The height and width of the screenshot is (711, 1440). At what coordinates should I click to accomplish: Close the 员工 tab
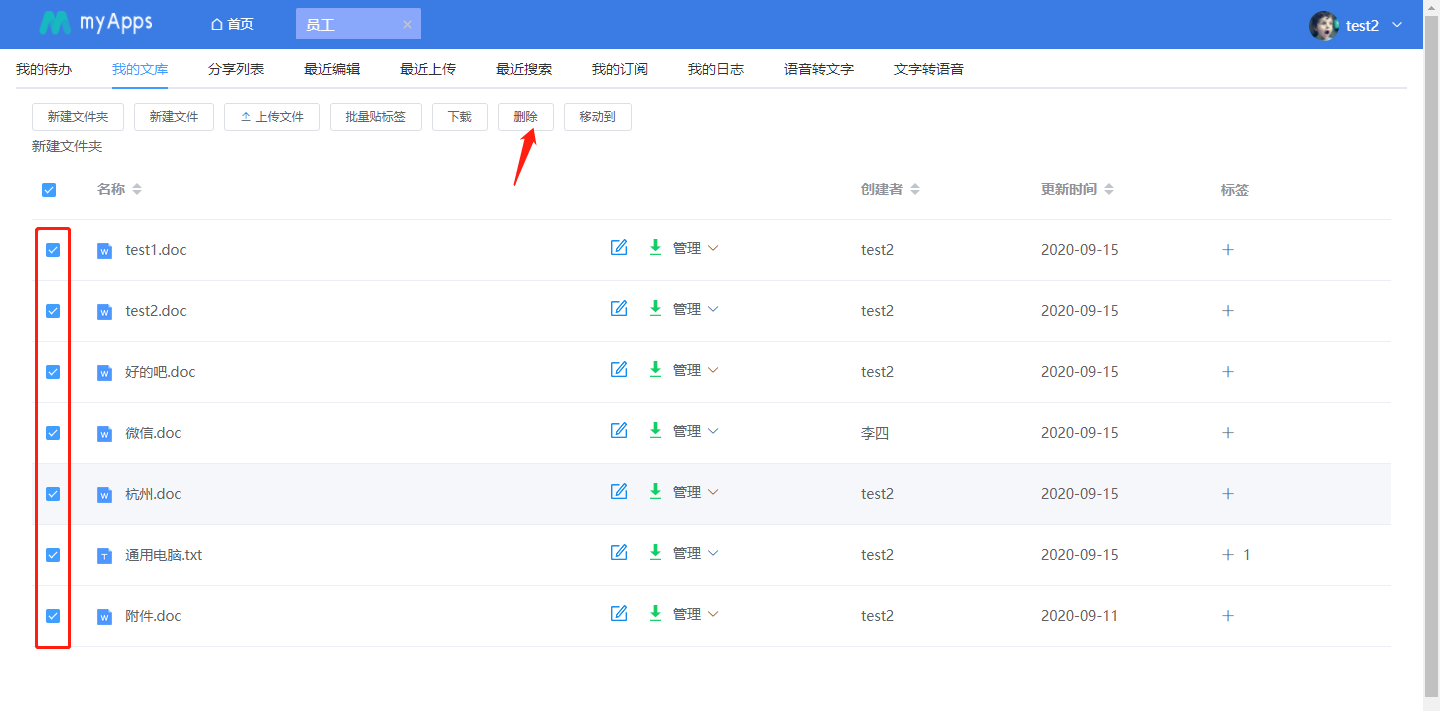click(x=407, y=24)
